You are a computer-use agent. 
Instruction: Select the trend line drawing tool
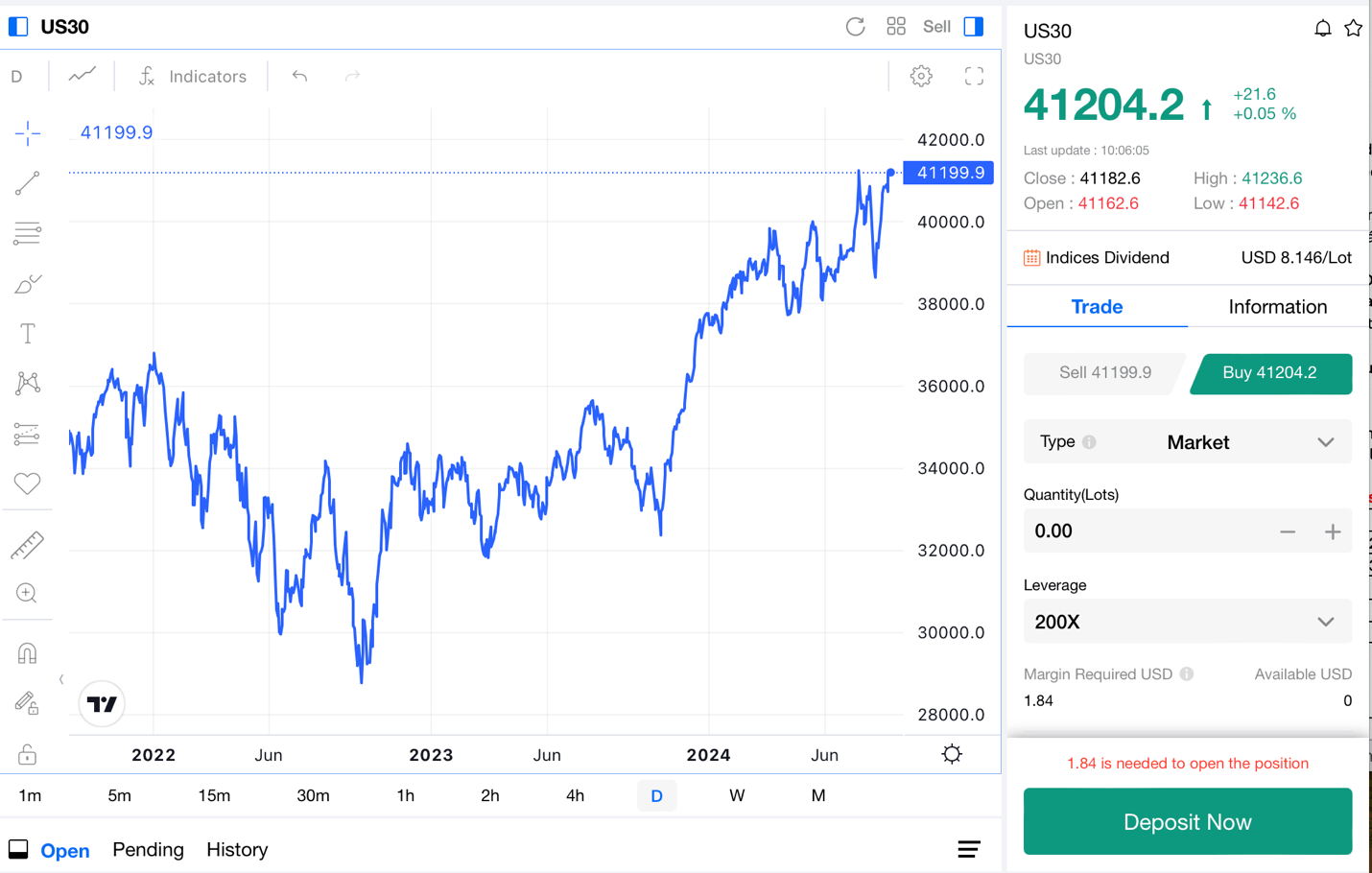(x=28, y=182)
